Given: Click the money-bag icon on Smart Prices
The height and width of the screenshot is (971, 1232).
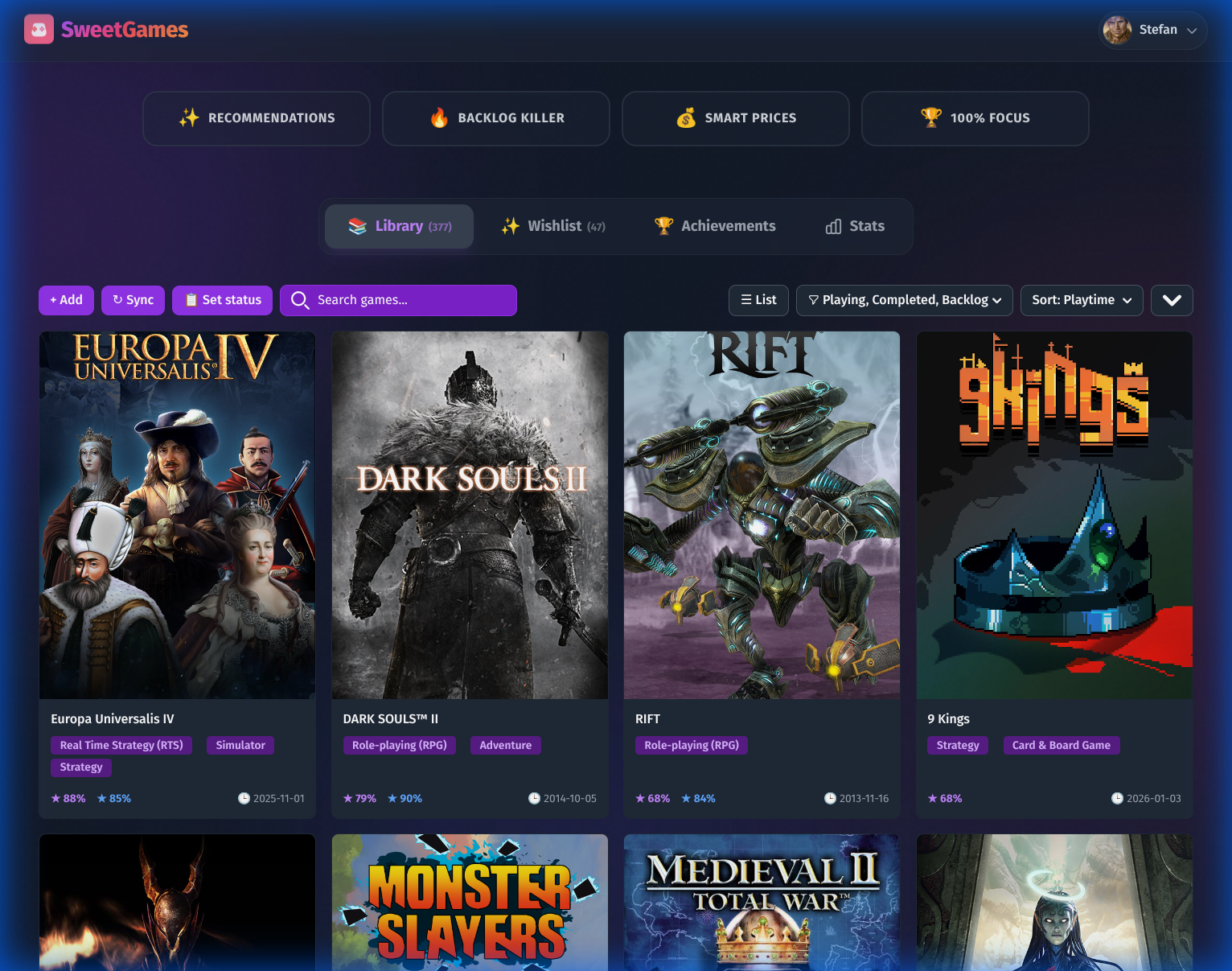Looking at the screenshot, I should 686,117.
